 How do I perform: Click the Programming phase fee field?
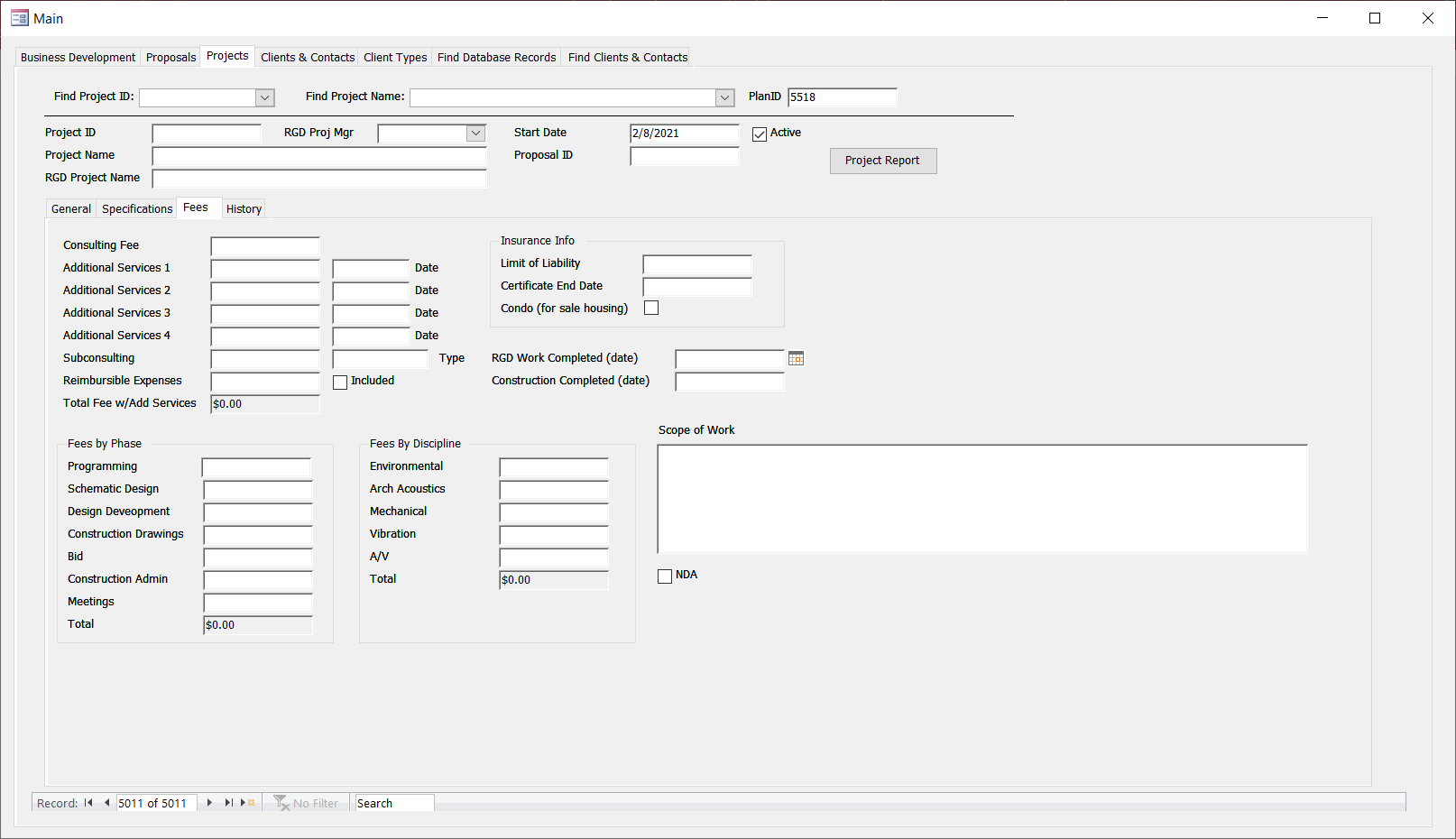click(256, 467)
